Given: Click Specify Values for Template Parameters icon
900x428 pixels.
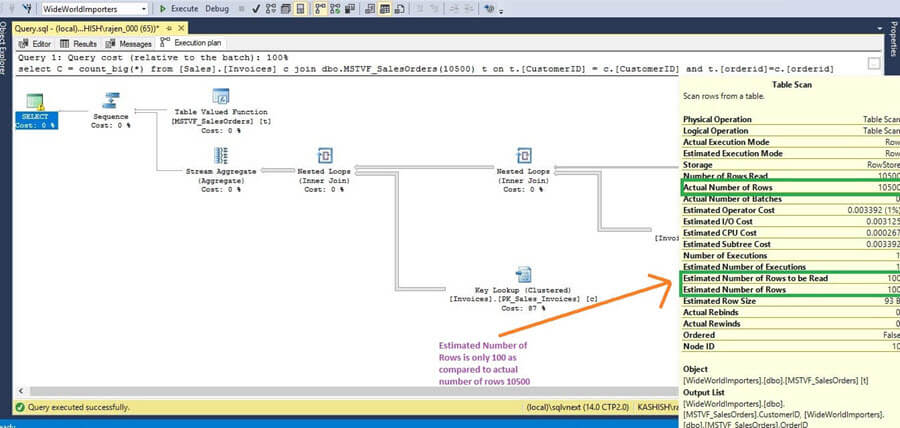Looking at the screenshot, I should (488, 9).
